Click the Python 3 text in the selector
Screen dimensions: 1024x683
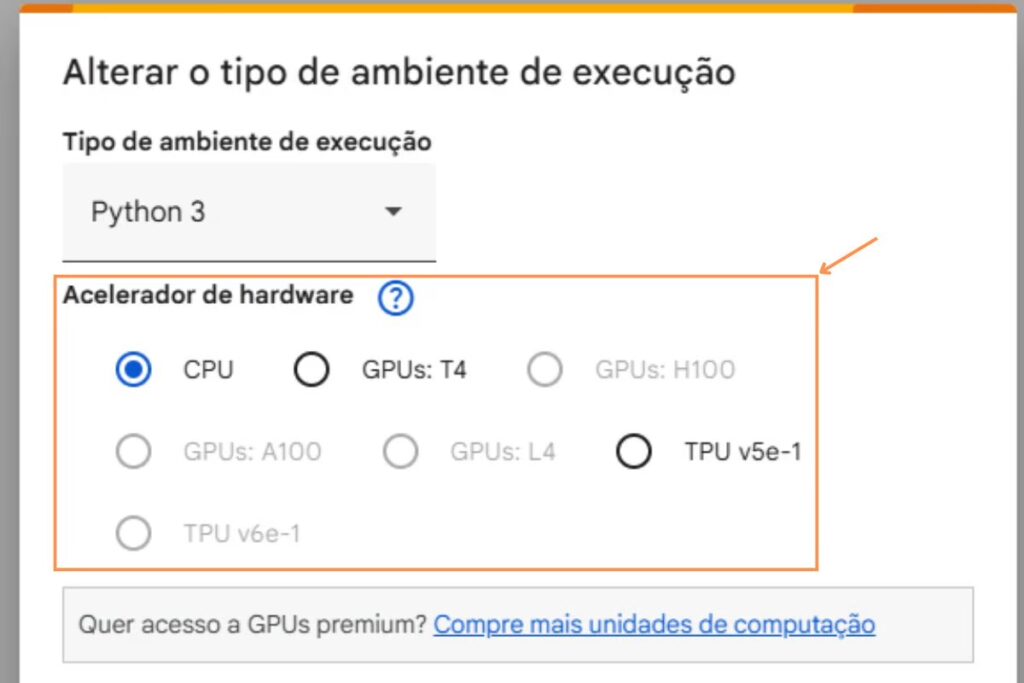coord(149,212)
